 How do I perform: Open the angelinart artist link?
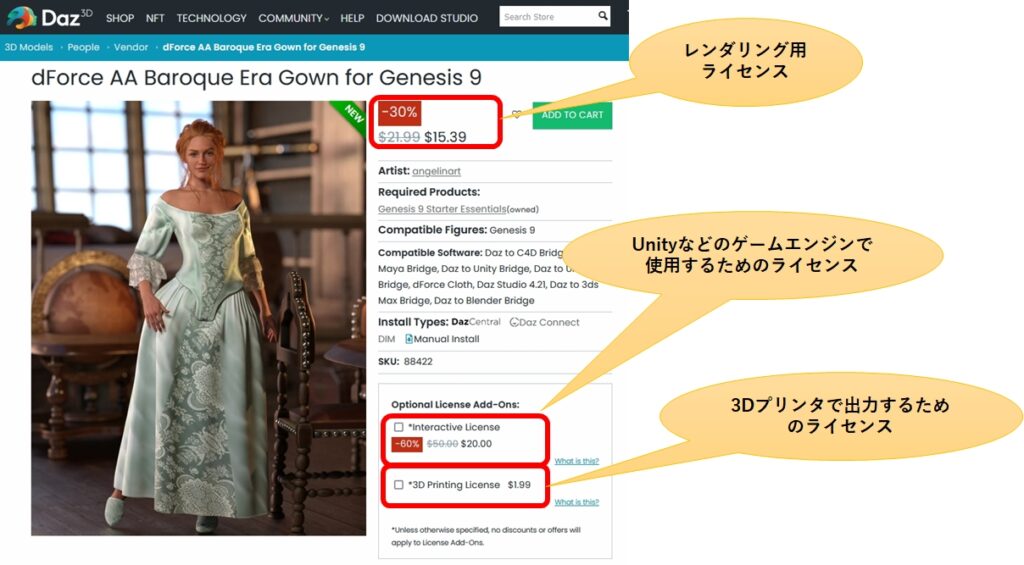[x=436, y=171]
